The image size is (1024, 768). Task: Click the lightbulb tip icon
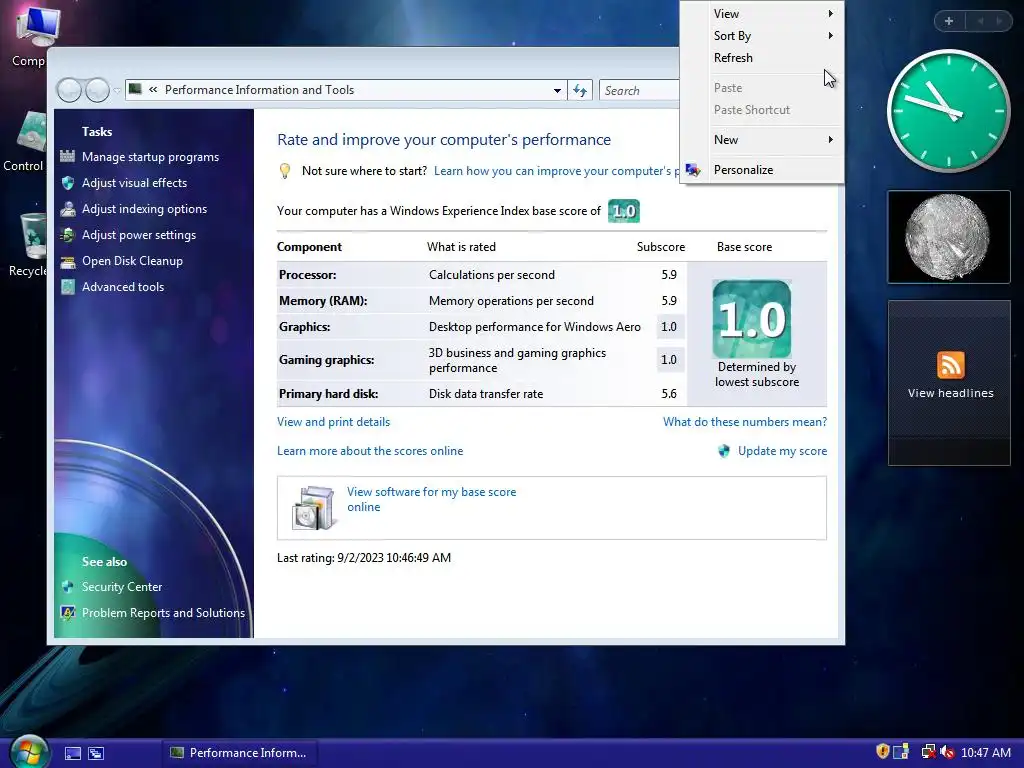285,171
